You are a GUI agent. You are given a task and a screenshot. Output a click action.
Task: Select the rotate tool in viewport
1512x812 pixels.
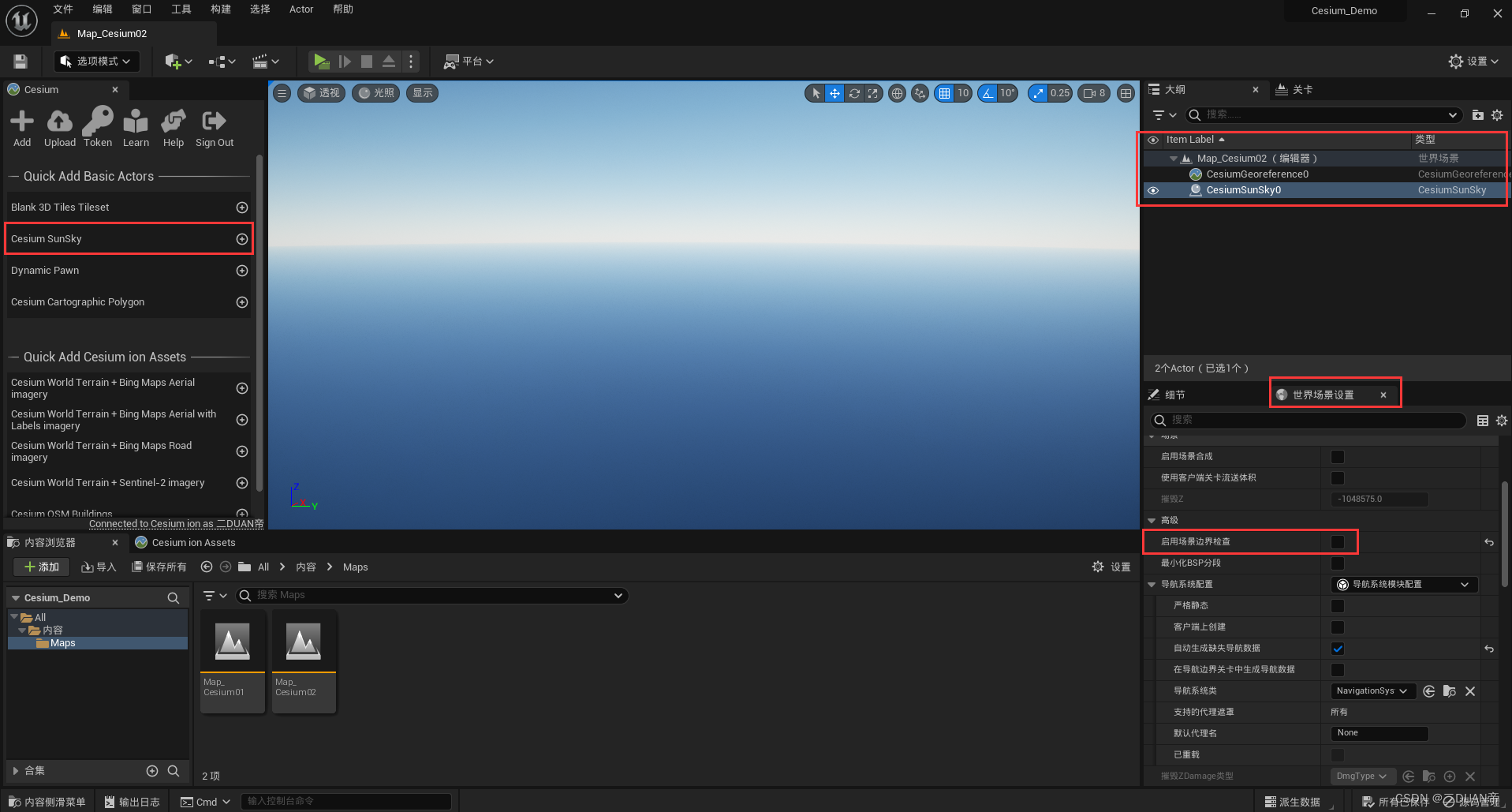(854, 93)
